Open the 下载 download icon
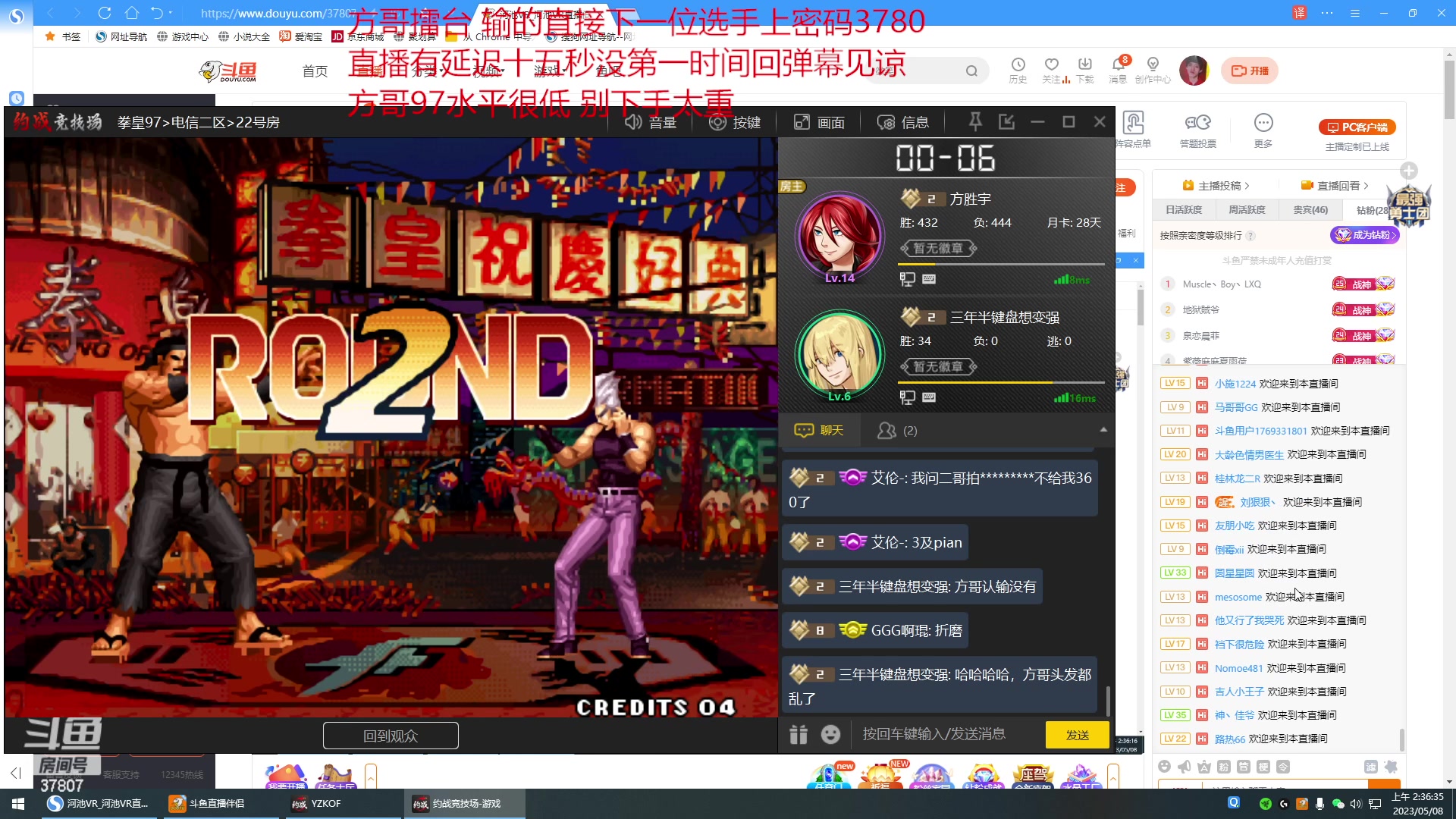The height and width of the screenshot is (819, 1456). (1085, 70)
